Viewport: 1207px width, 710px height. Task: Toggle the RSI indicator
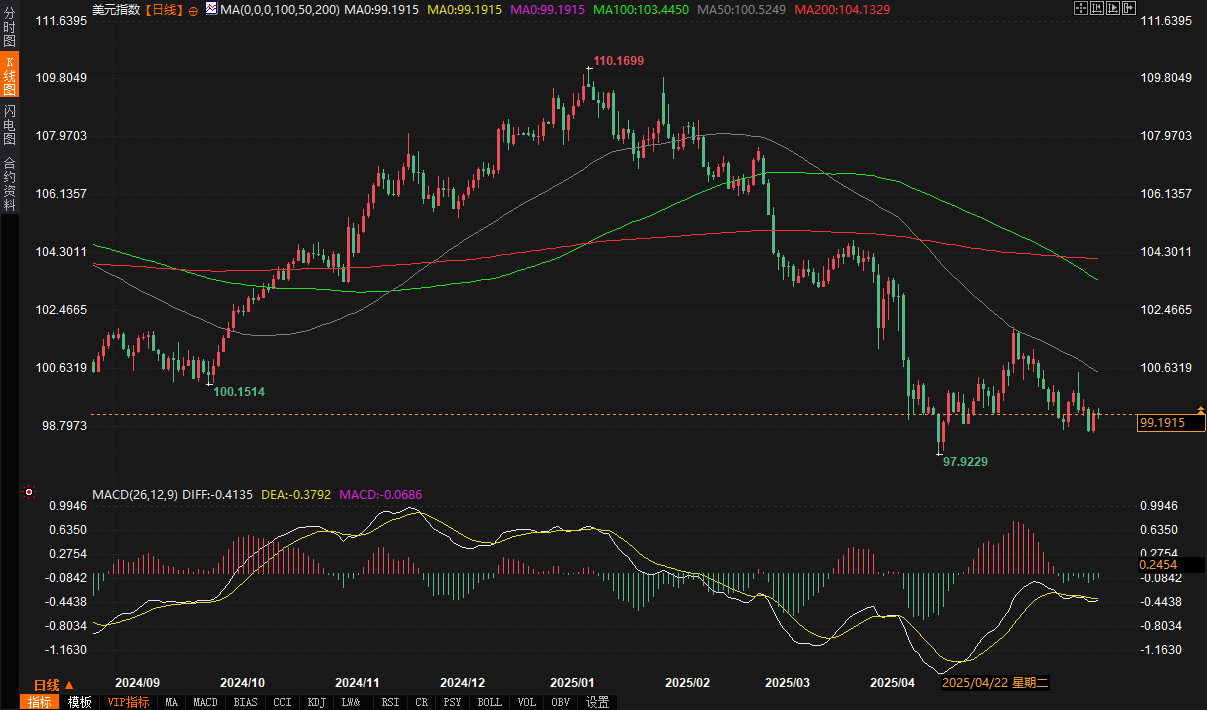pyautogui.click(x=390, y=702)
